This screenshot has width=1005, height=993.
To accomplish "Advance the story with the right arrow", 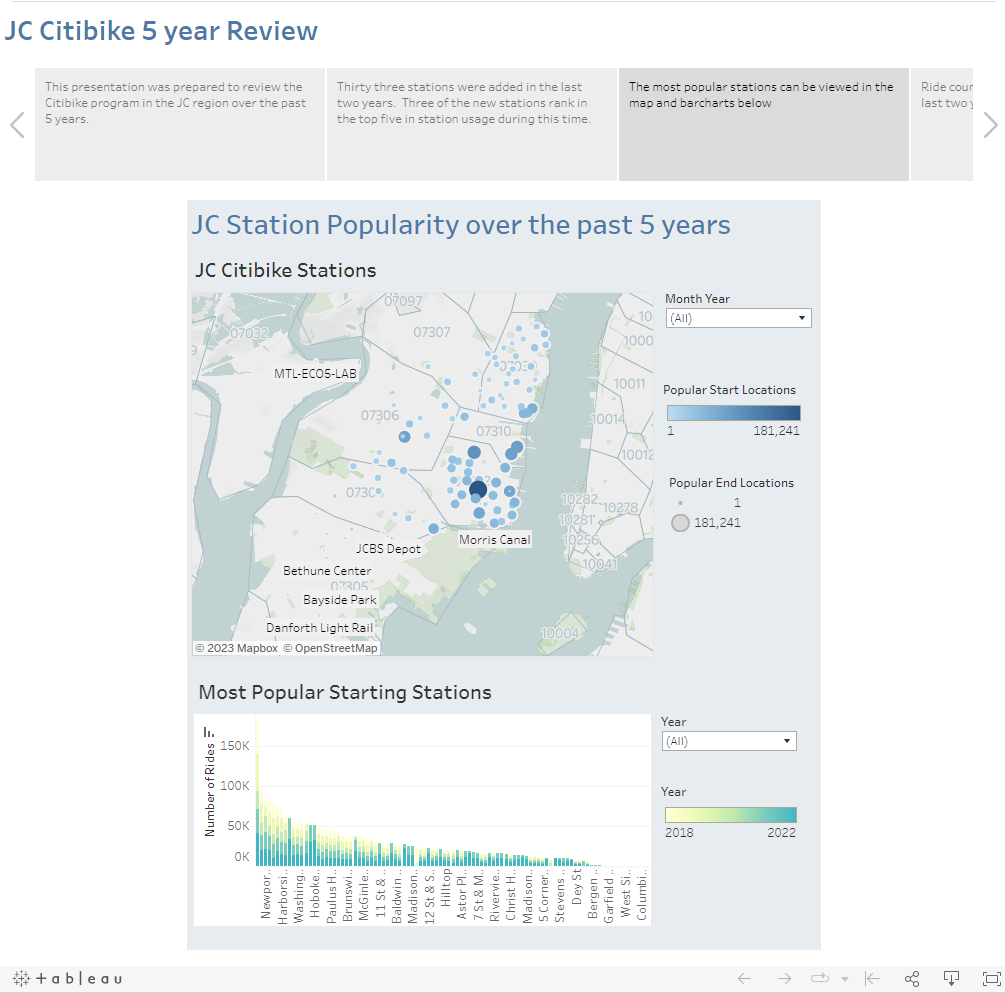I will (989, 124).
